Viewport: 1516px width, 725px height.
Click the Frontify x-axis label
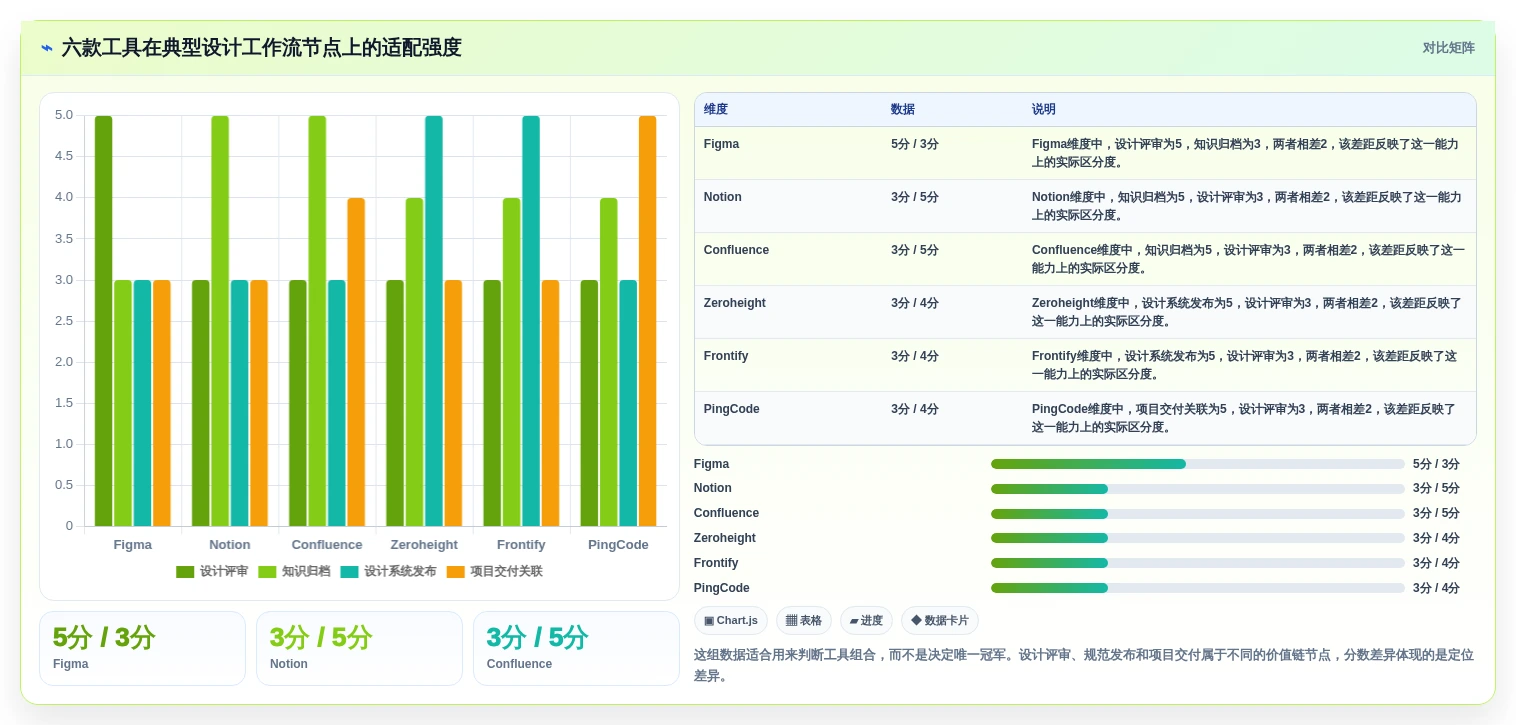(x=521, y=545)
